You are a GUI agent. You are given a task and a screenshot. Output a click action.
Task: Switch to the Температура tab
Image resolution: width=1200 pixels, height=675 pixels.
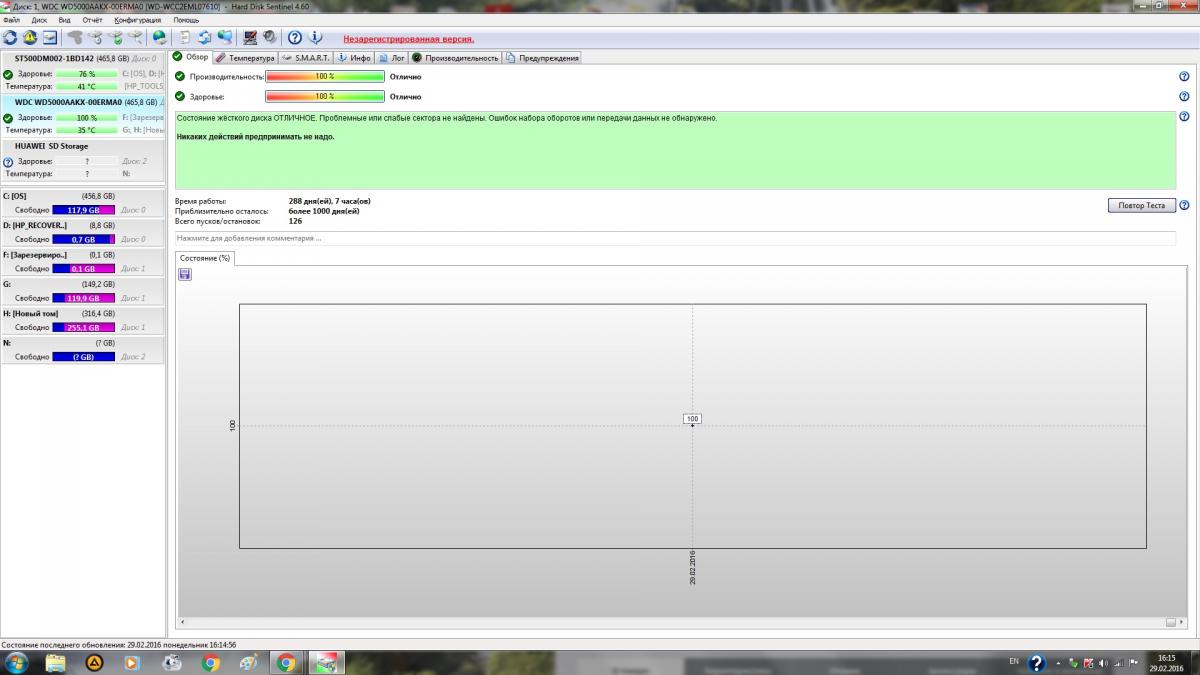click(245, 58)
